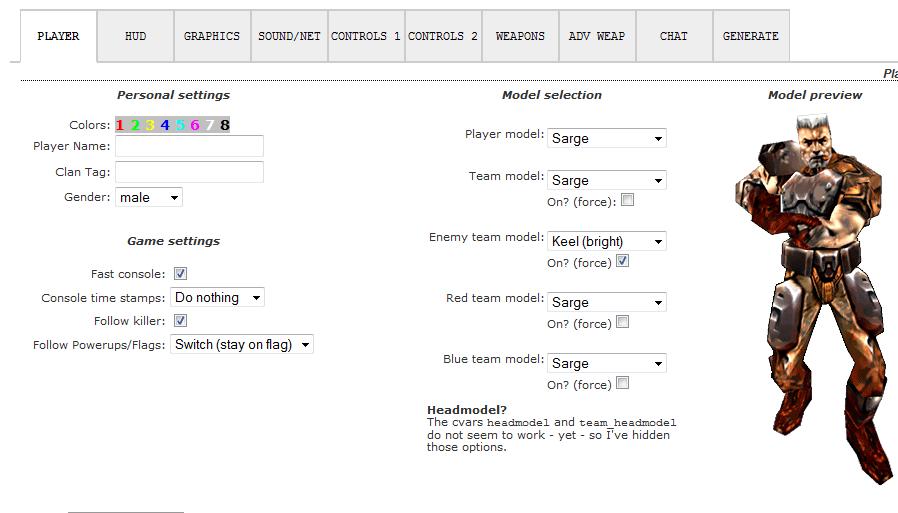Click the Headmodel? heading text

tap(467, 410)
